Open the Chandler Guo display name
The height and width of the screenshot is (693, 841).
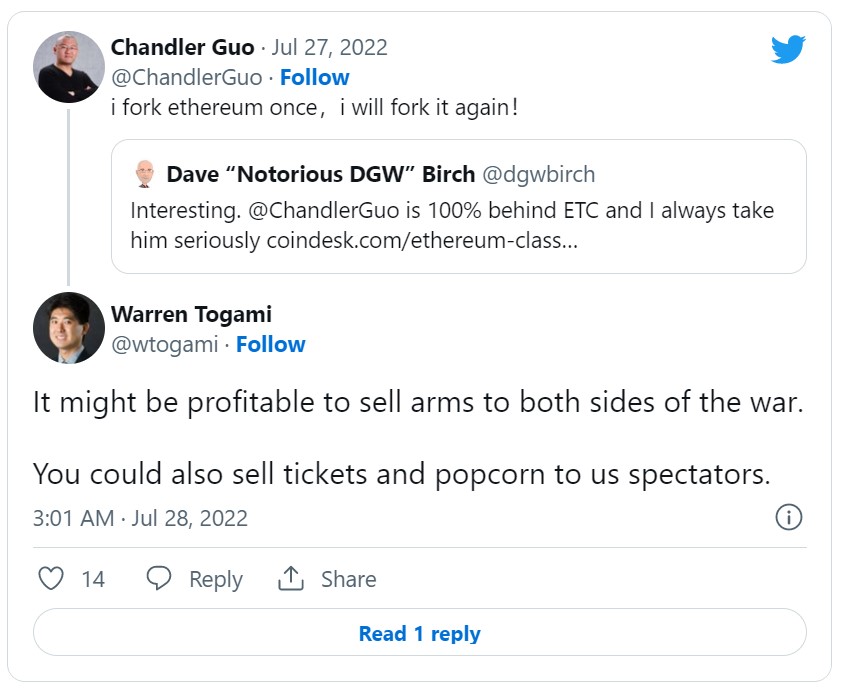click(182, 47)
